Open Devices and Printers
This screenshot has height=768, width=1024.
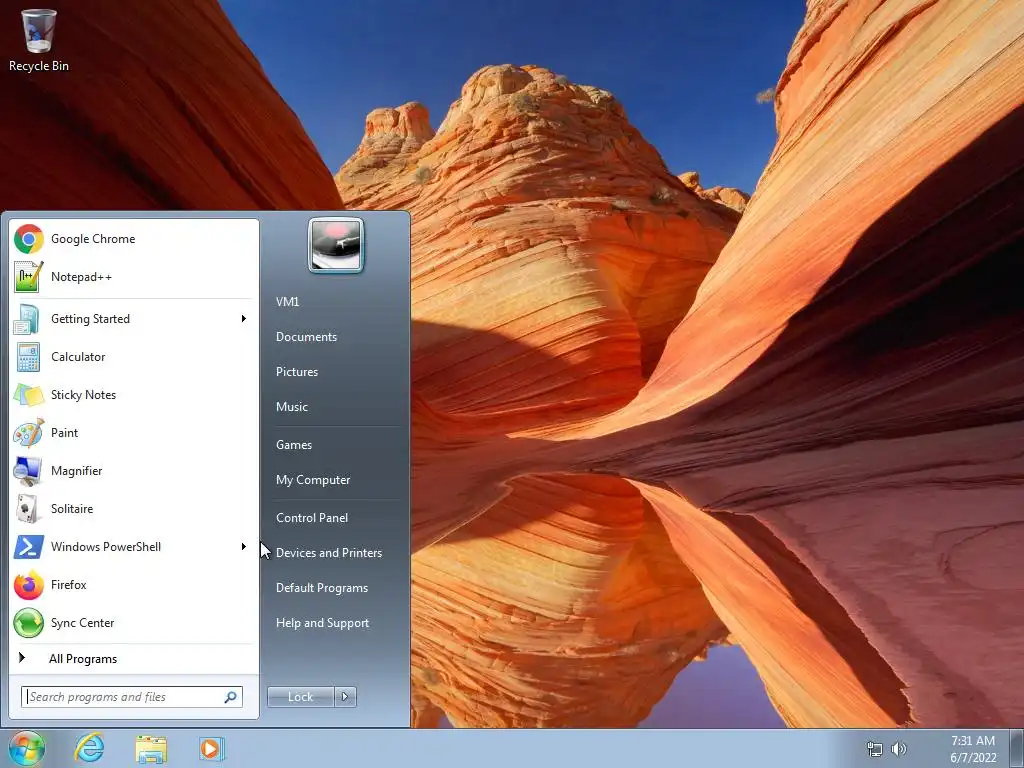click(328, 553)
